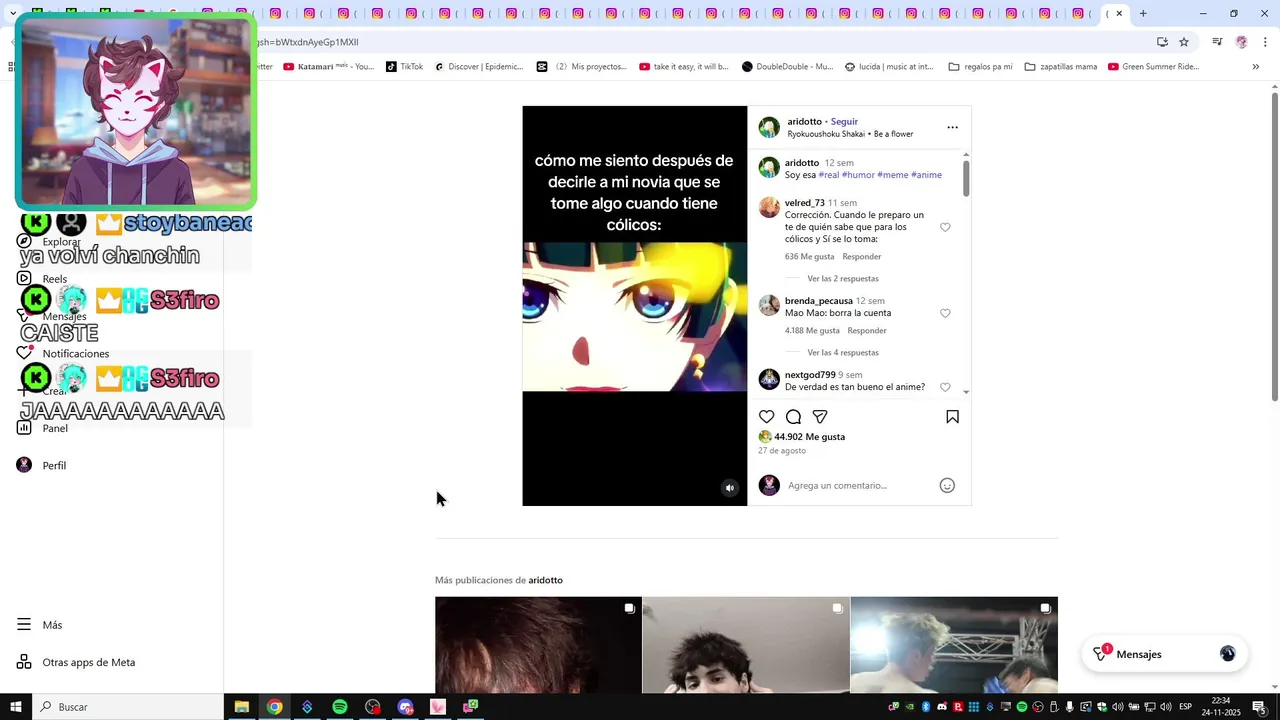1280x720 pixels.
Task: Open the three-dot post options menu
Action: point(952,127)
